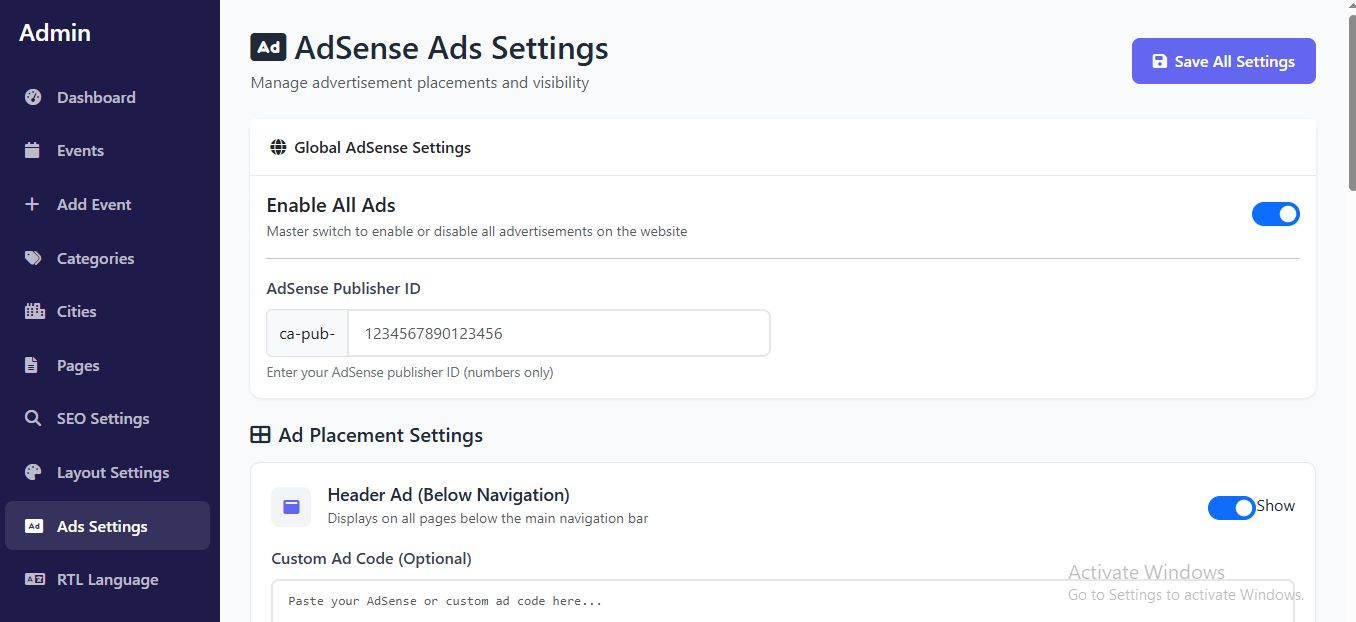This screenshot has width=1356, height=622.
Task: Click the RTL Language icon
Action: [x=34, y=580]
